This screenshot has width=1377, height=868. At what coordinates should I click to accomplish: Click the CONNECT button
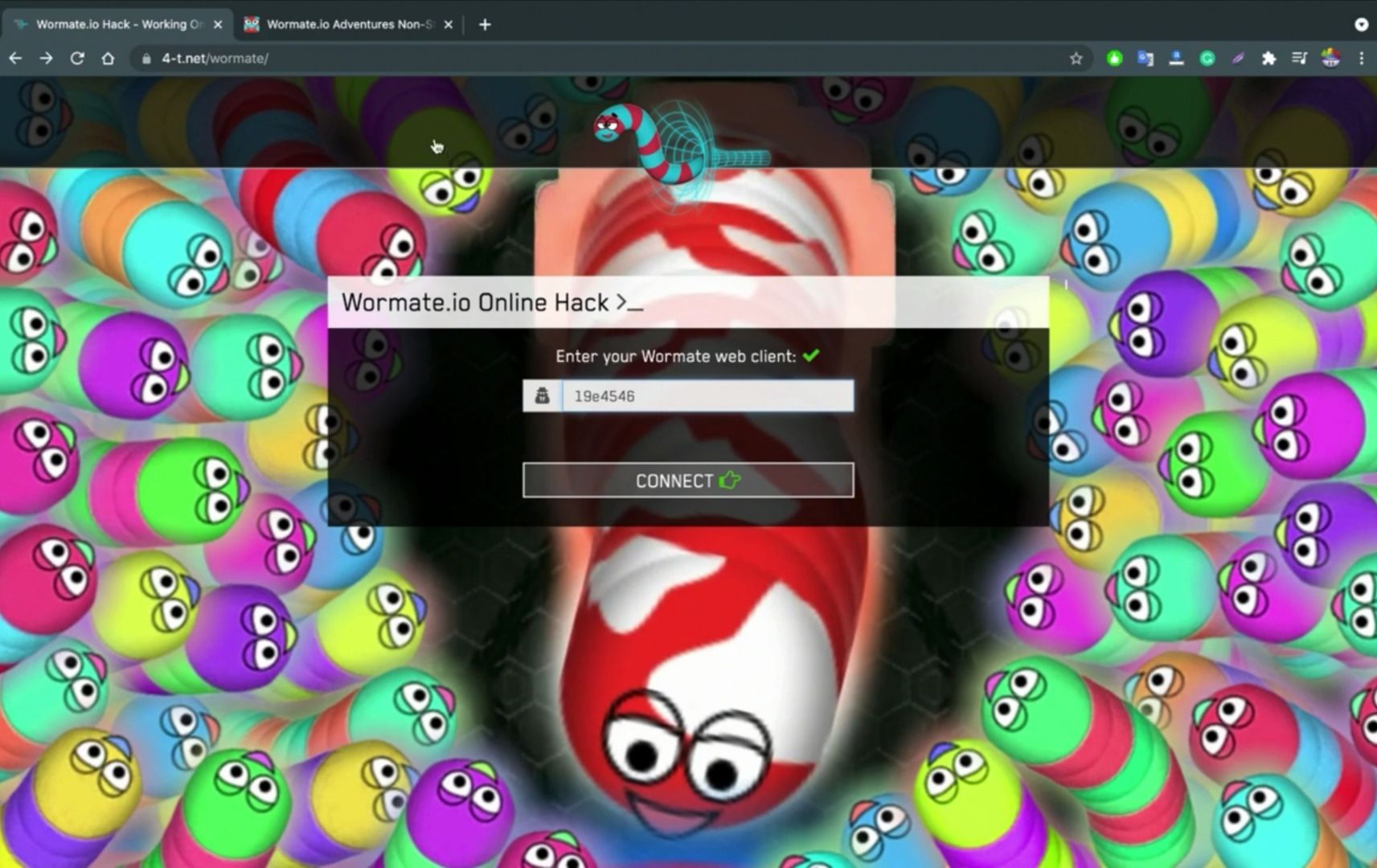688,481
